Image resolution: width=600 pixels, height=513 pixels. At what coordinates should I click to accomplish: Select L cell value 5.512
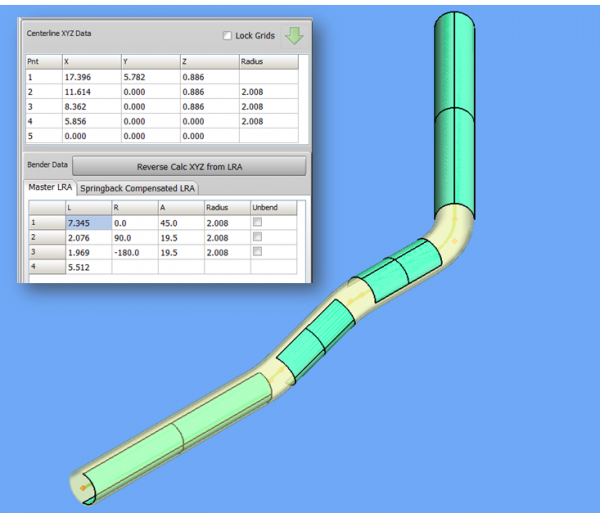pos(89,267)
